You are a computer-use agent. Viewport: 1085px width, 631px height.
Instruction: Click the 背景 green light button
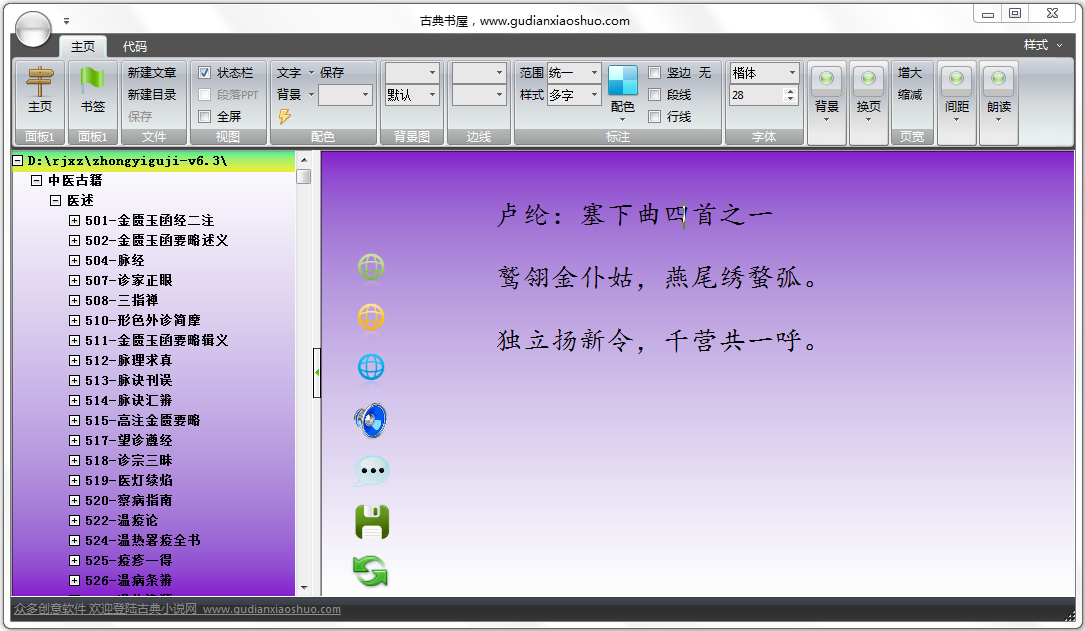point(826,79)
